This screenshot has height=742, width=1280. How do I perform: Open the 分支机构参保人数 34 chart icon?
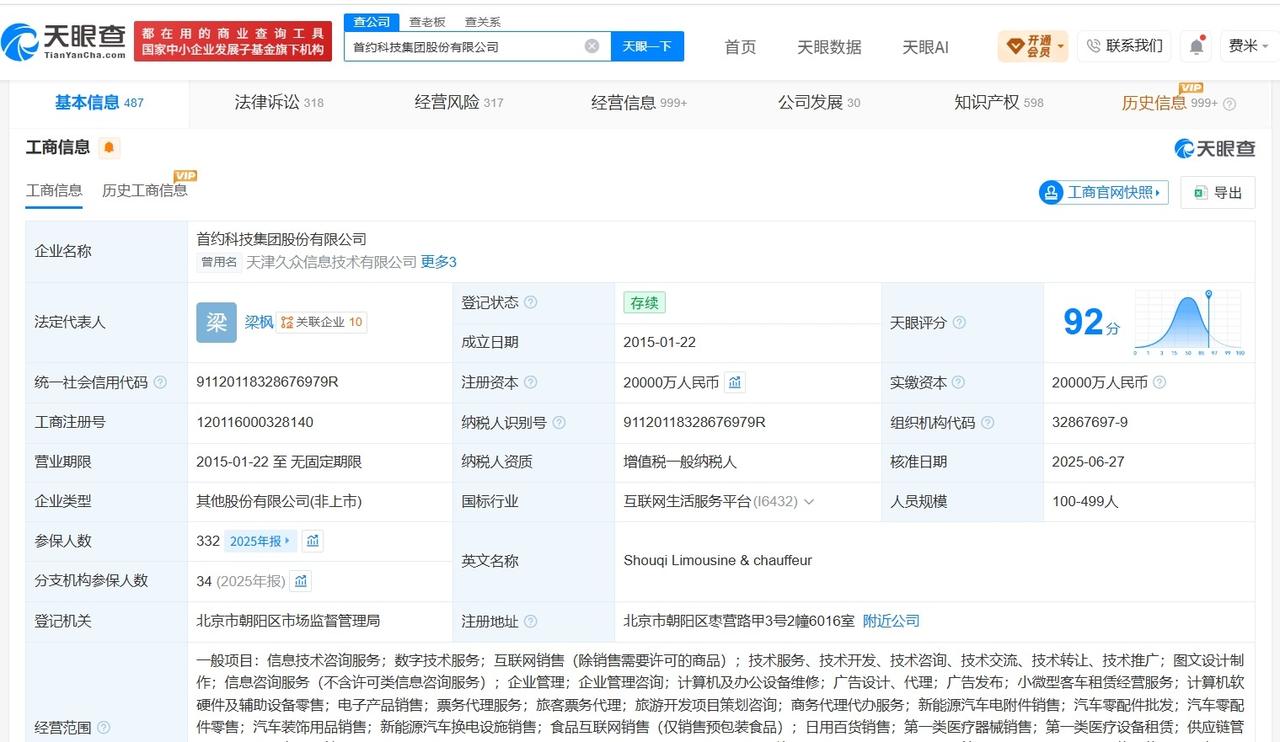pos(301,581)
